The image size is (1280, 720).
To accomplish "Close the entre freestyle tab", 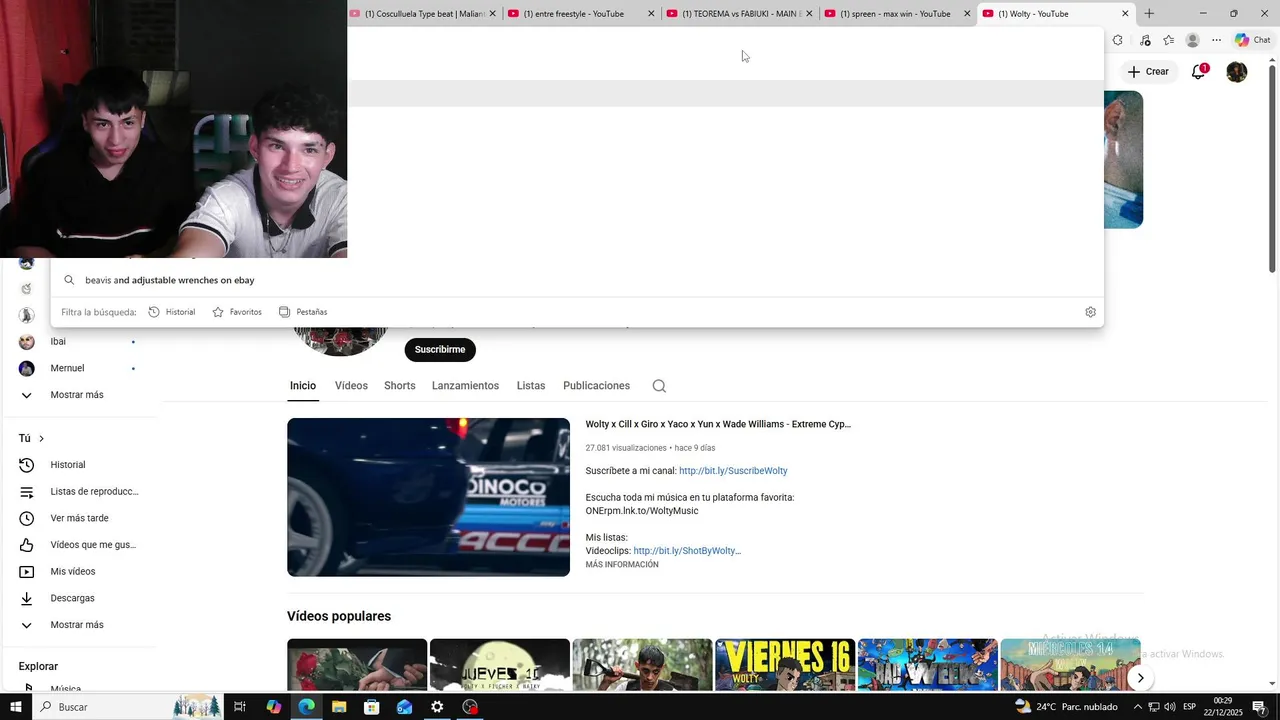I will coord(651,14).
